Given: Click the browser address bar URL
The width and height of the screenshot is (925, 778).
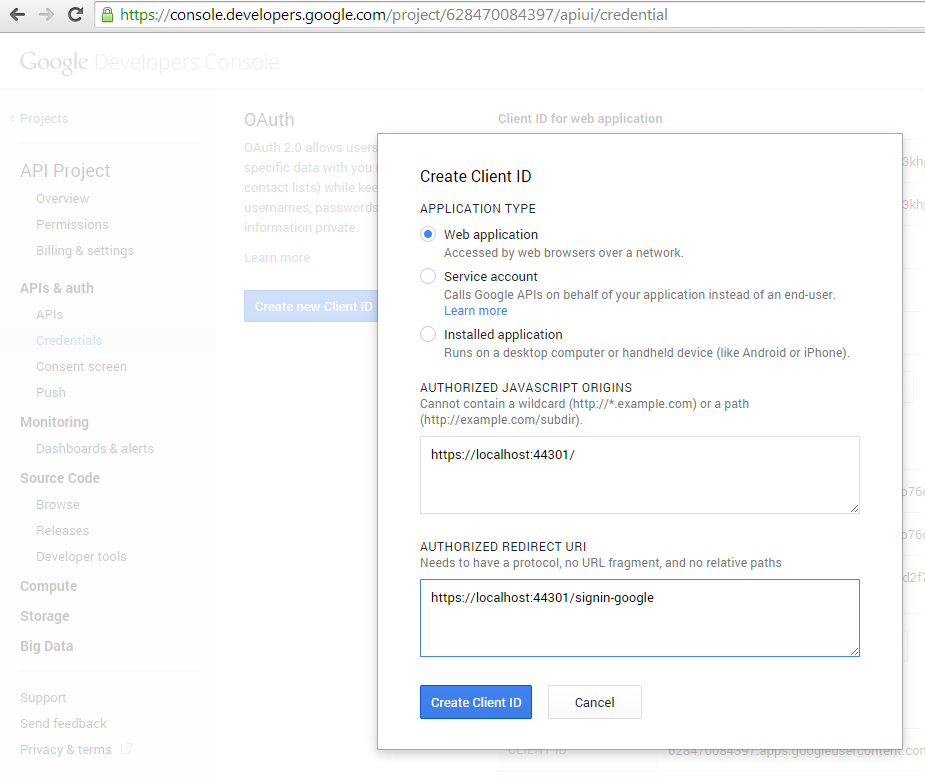Looking at the screenshot, I should 394,15.
